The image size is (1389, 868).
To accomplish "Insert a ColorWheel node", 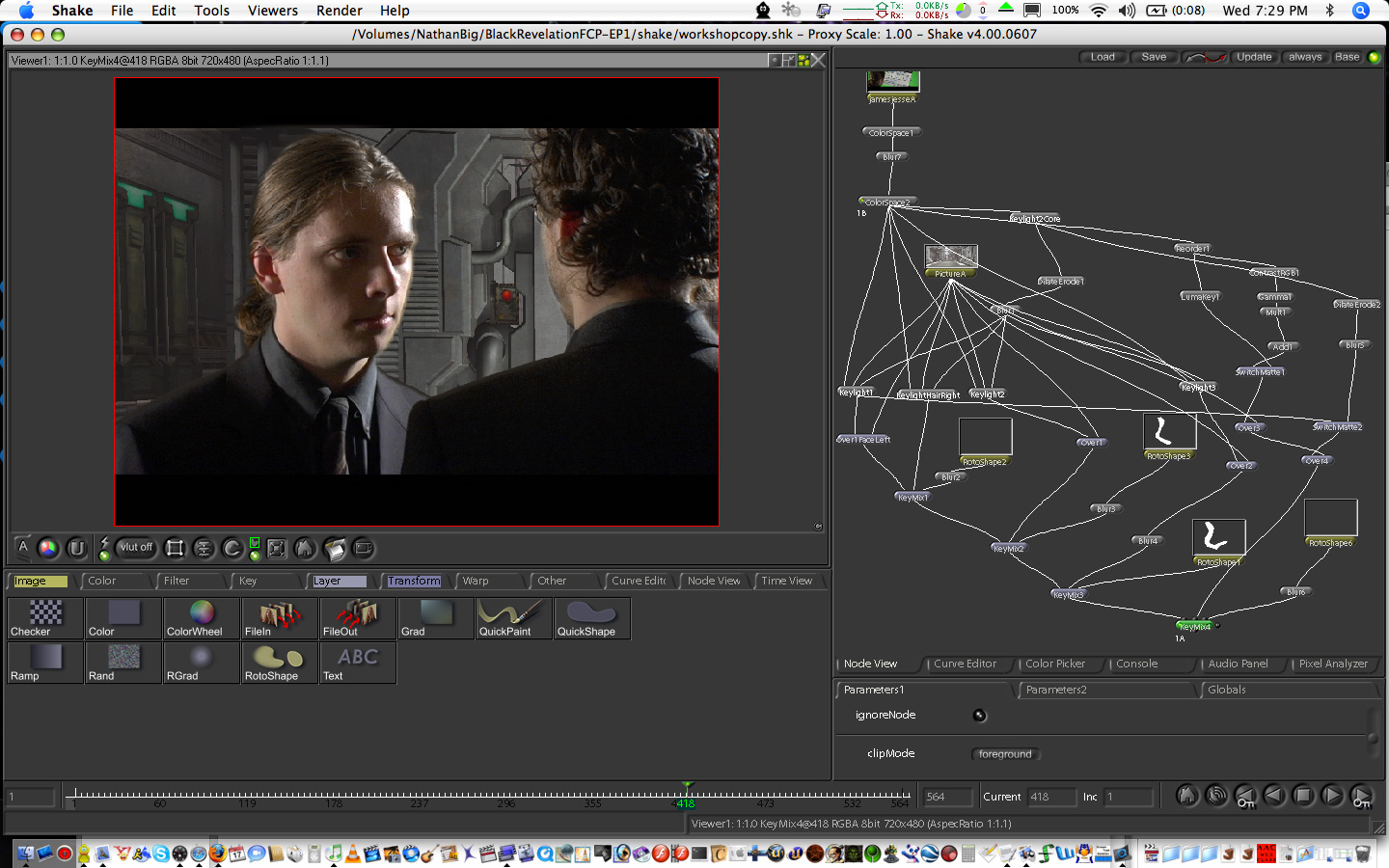I will (202, 618).
